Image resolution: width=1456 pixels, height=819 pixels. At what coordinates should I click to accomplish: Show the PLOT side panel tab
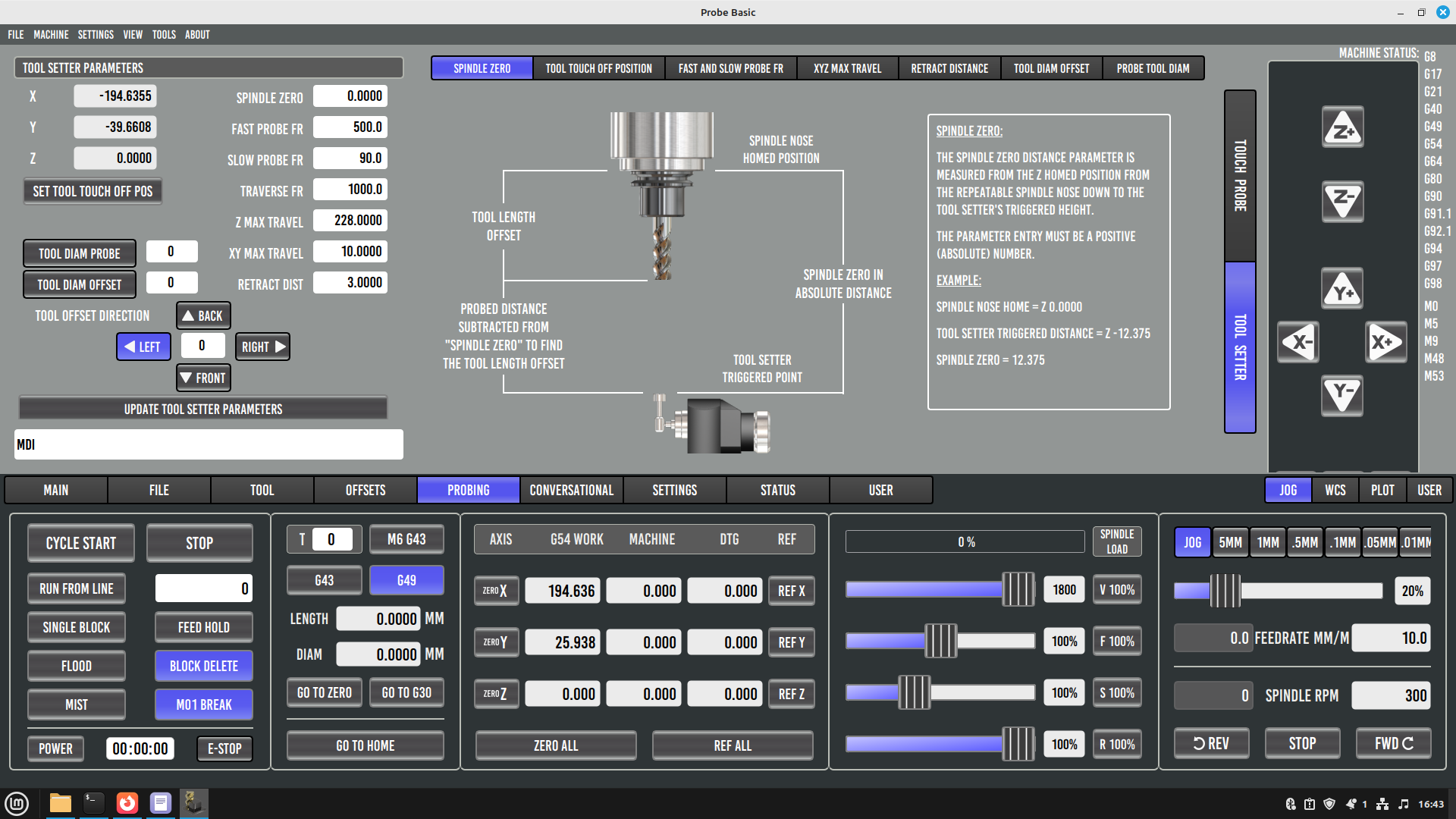pyautogui.click(x=1382, y=490)
